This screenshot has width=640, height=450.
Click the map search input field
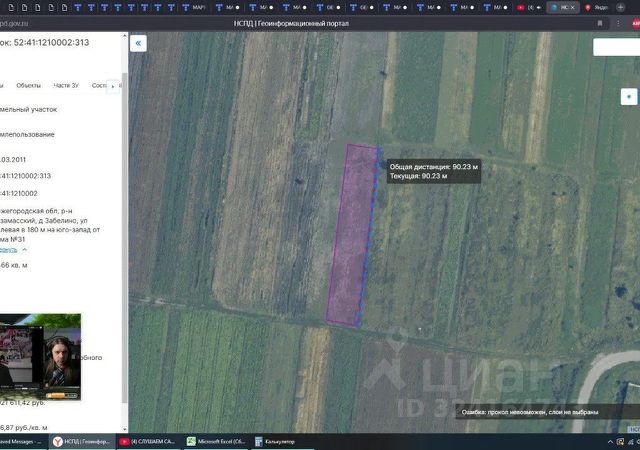[x=616, y=47]
